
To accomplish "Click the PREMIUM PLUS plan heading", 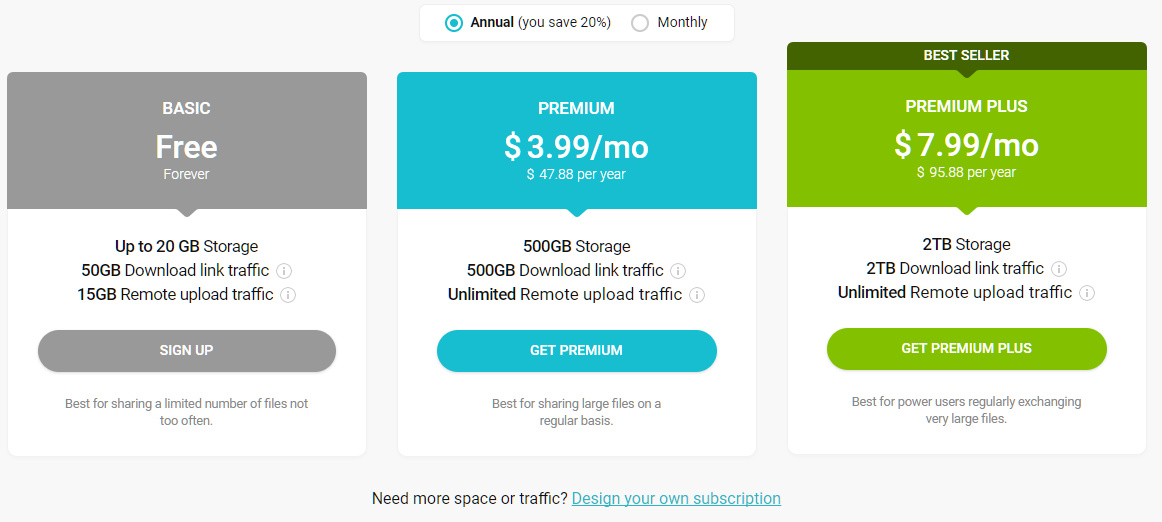I will [x=966, y=106].
